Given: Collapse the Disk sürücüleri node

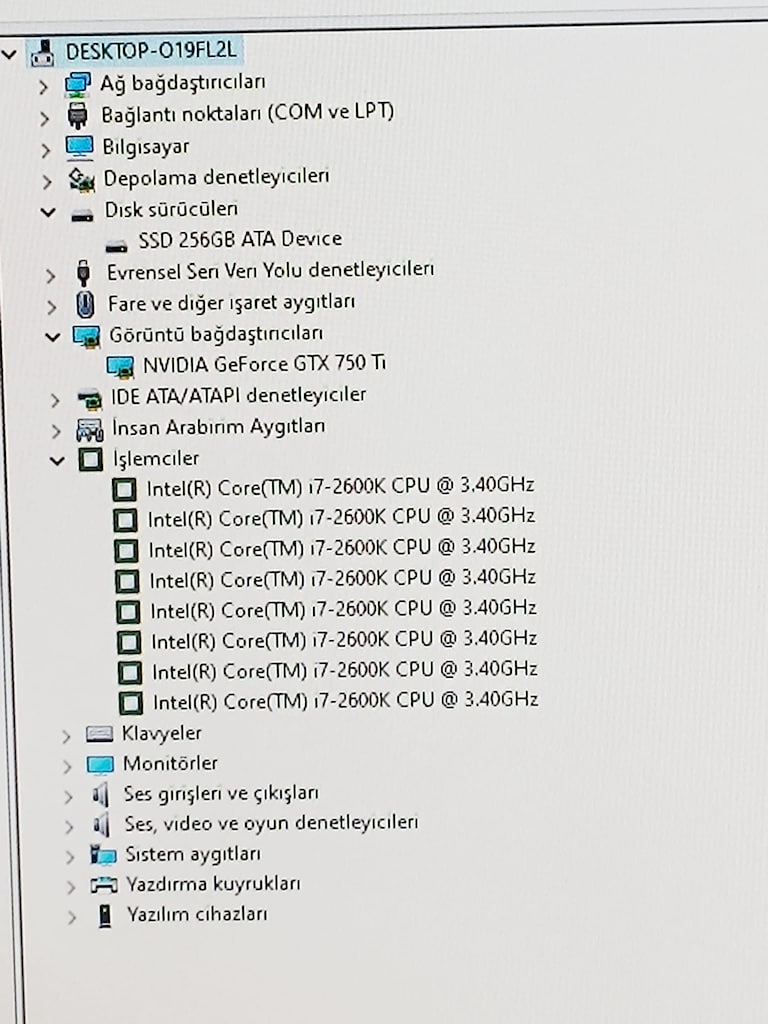Looking at the screenshot, I should [48, 212].
